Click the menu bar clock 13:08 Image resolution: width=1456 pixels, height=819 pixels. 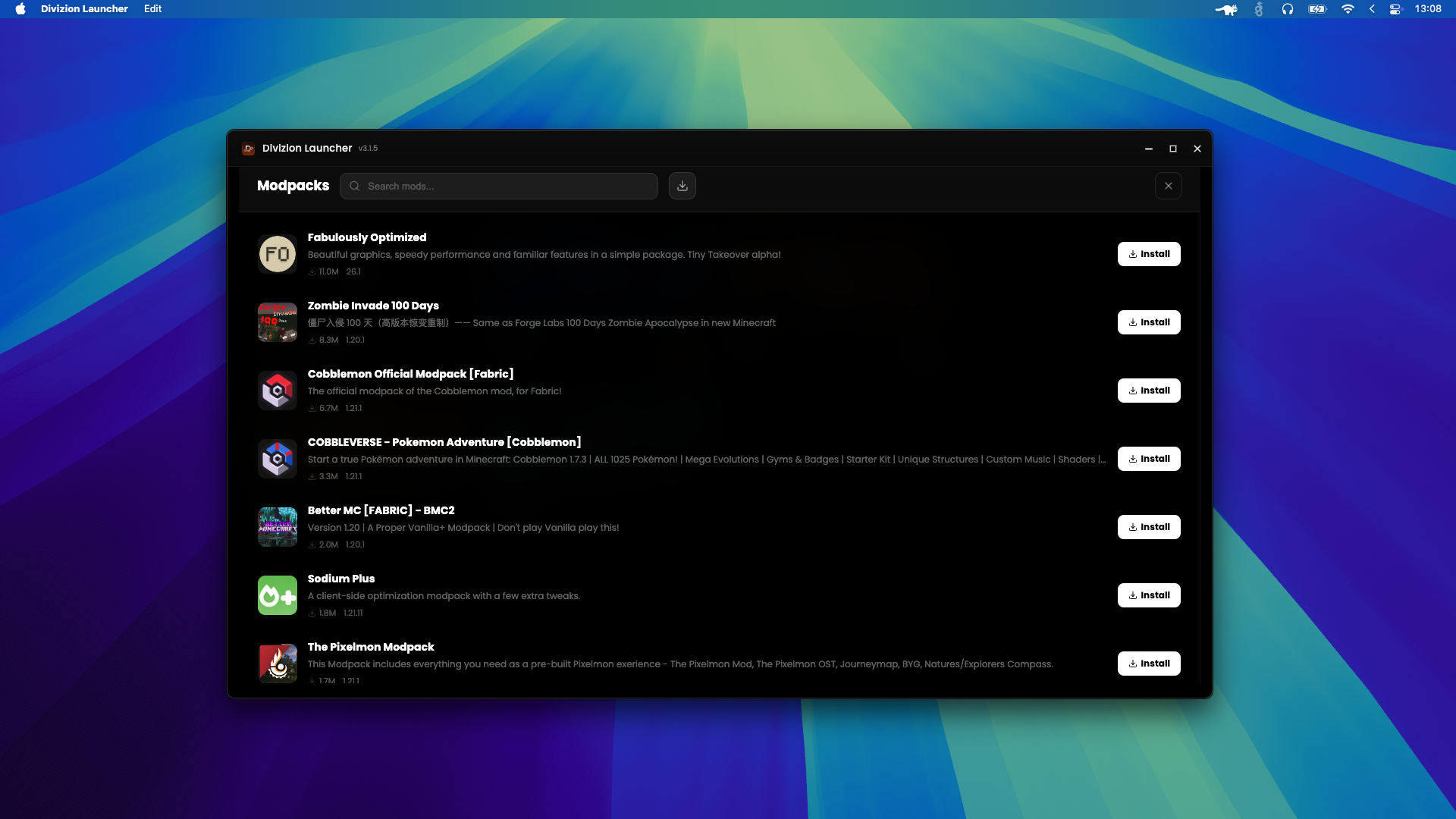pos(1428,9)
